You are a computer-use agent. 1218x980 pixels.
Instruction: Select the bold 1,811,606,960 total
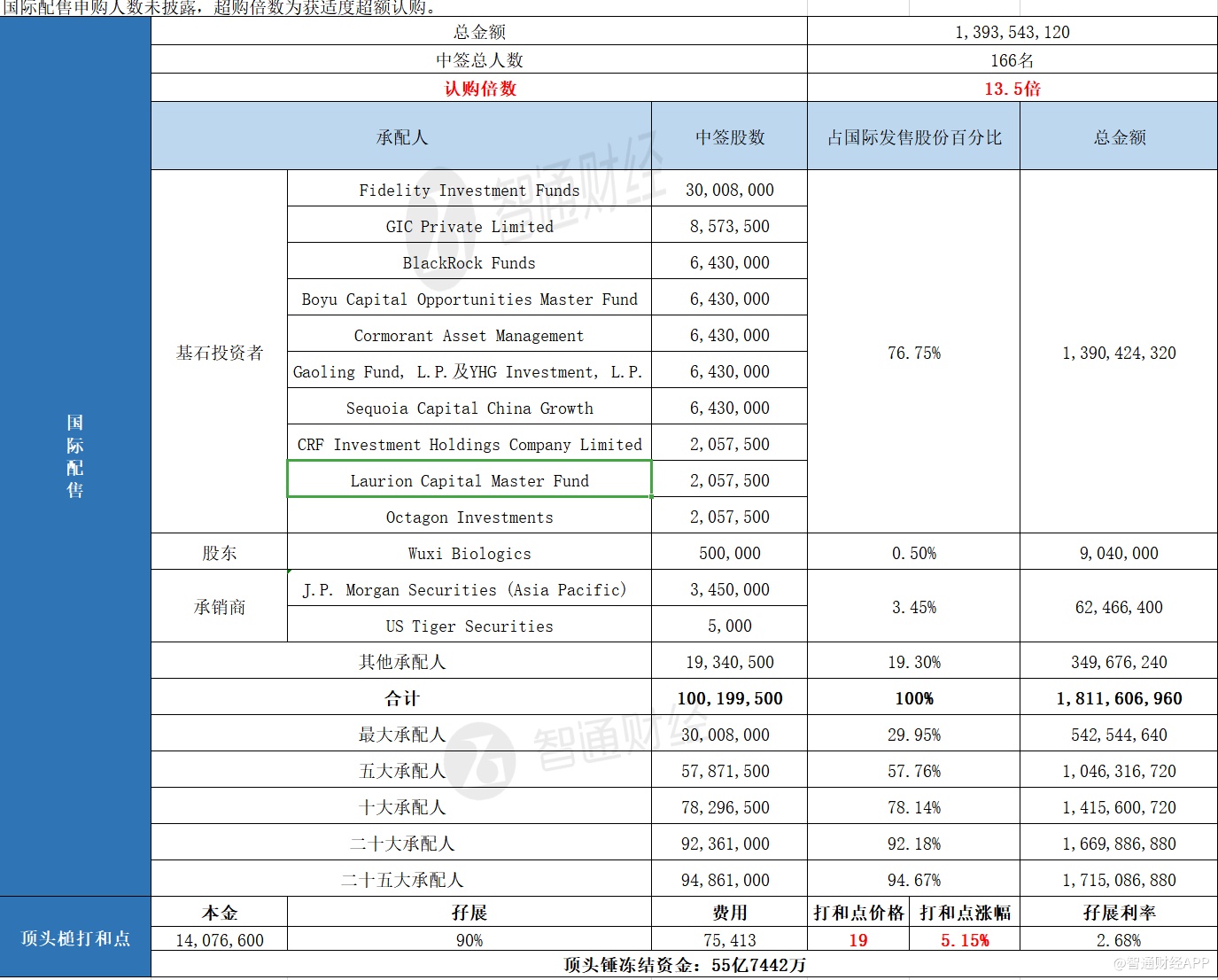click(1119, 698)
